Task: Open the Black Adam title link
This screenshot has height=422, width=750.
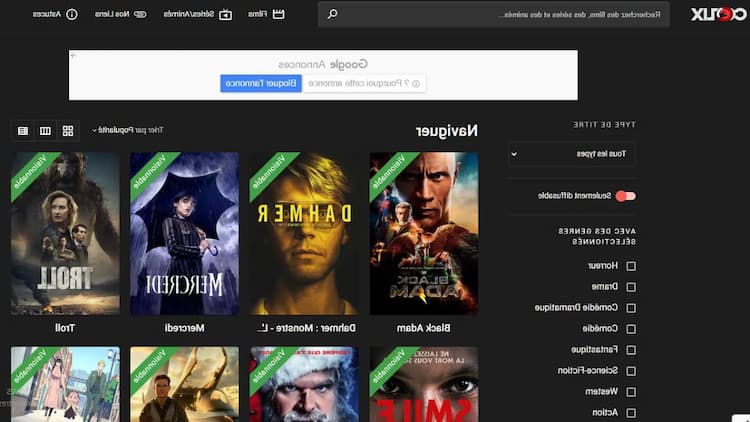Action: pyautogui.click(x=423, y=328)
